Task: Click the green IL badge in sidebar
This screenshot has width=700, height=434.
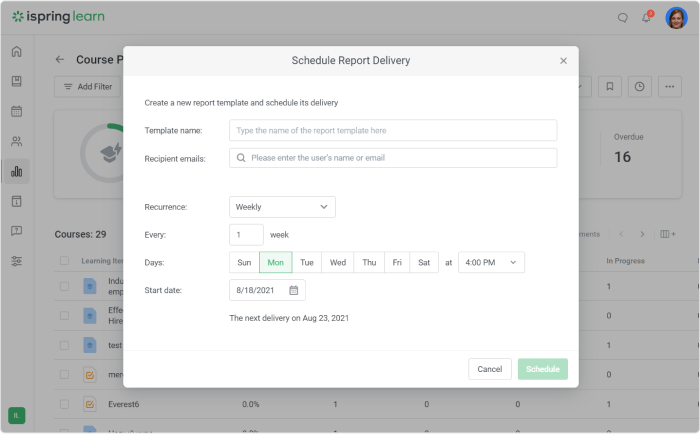Action: [17, 415]
